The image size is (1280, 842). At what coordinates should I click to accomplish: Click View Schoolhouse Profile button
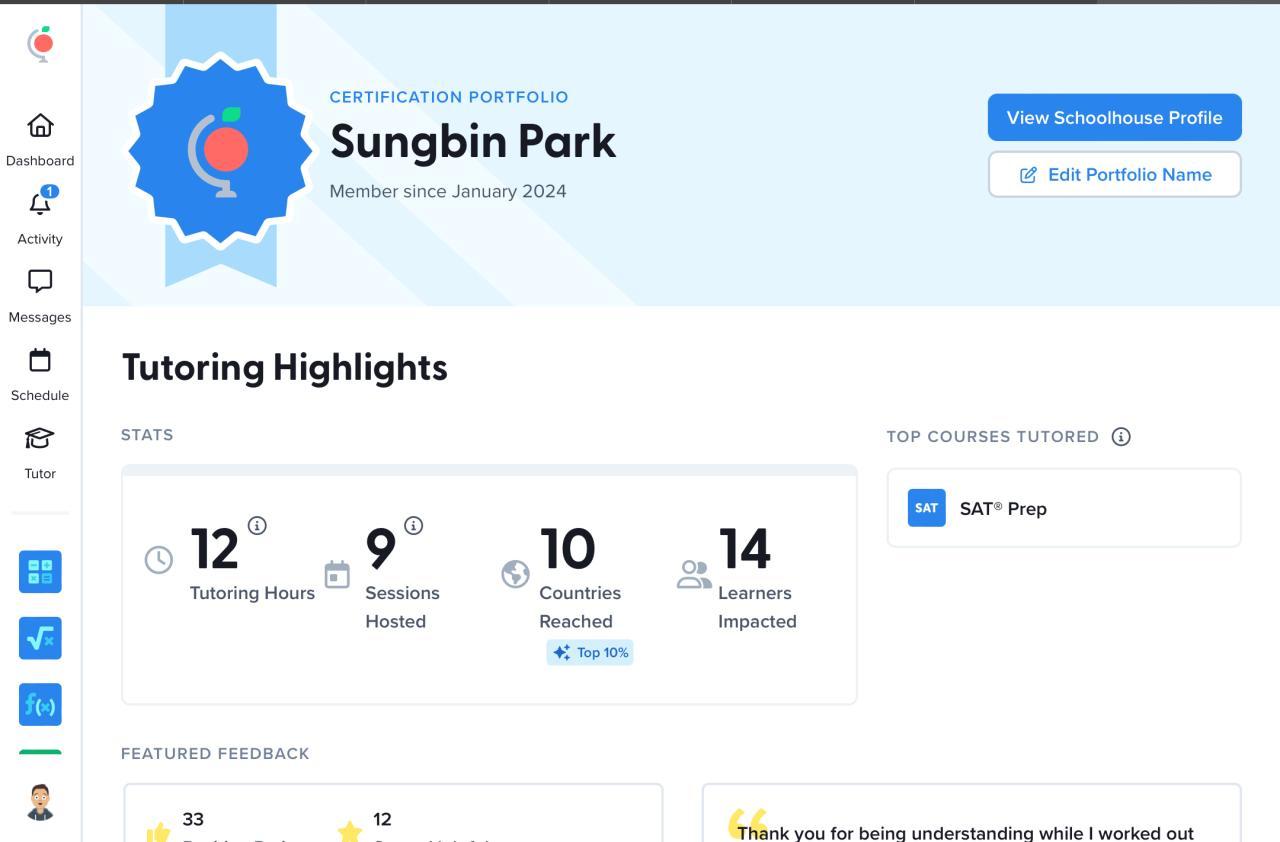[1115, 118]
